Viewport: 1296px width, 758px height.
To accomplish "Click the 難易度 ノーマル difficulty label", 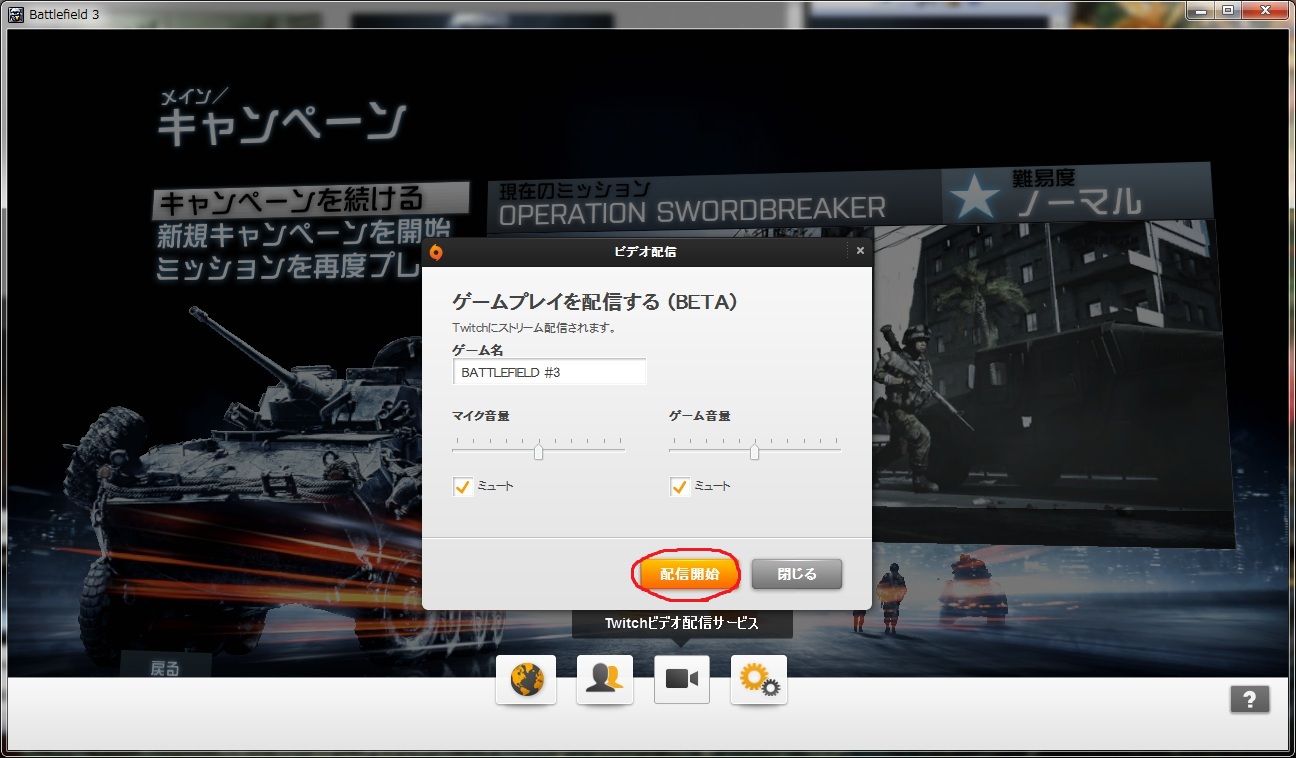I will 1076,193.
